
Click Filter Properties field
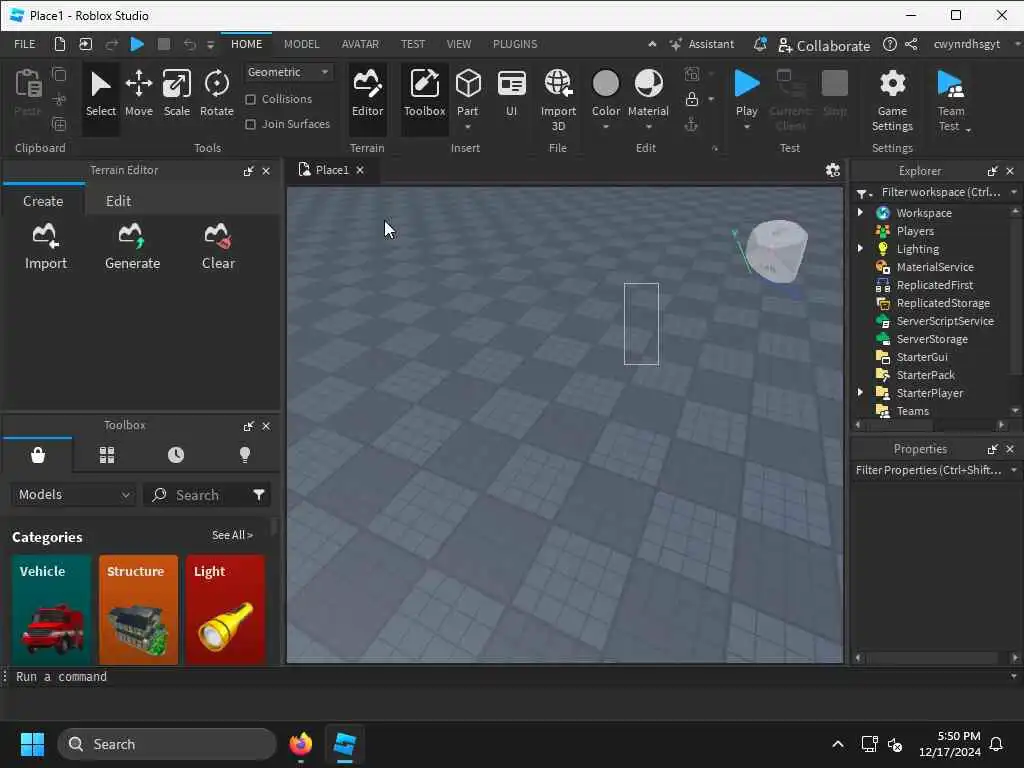coord(928,470)
